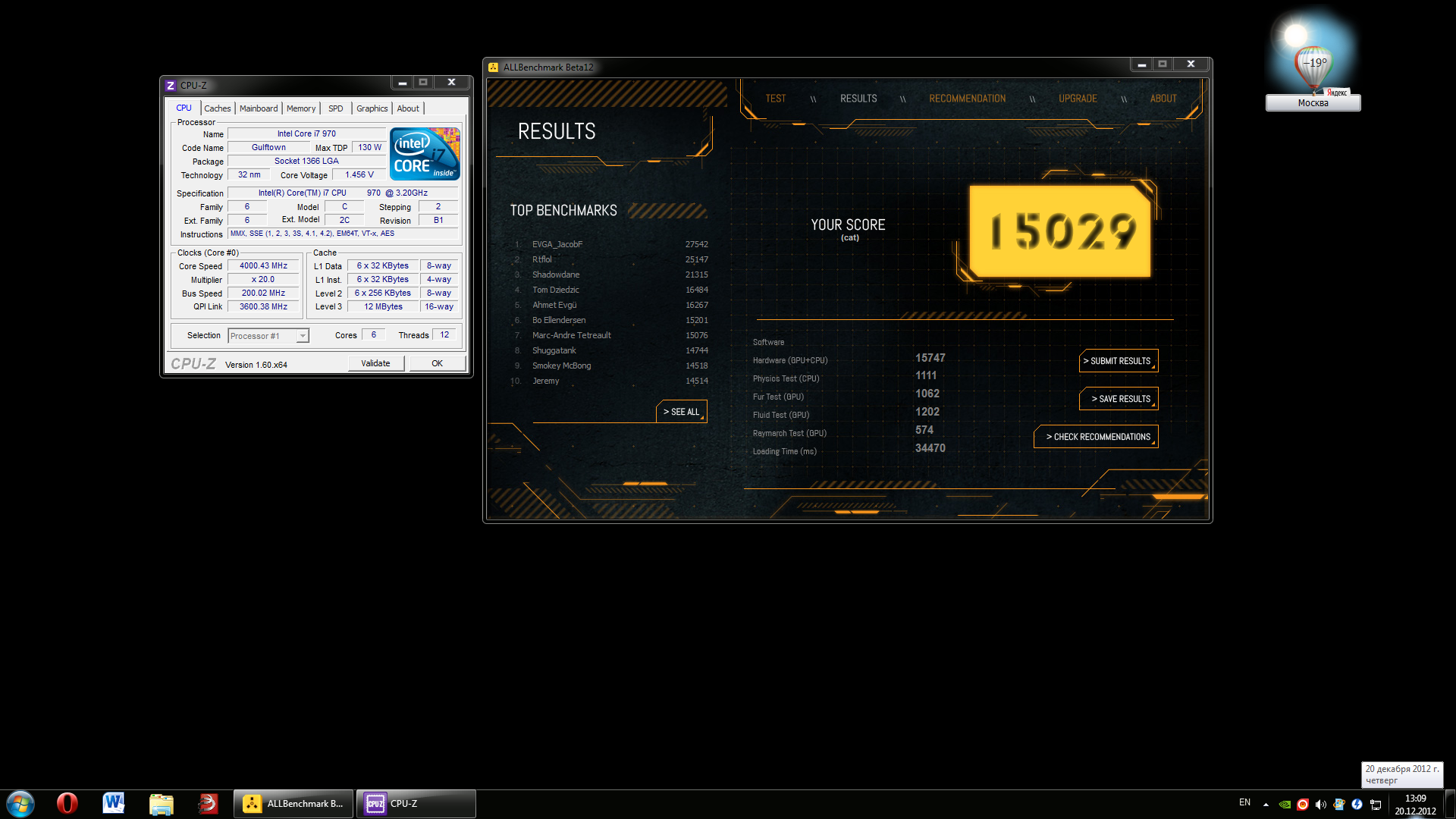This screenshot has width=1456, height=819.
Task: Click the Windows update-style tray icon
Action: point(1339,805)
